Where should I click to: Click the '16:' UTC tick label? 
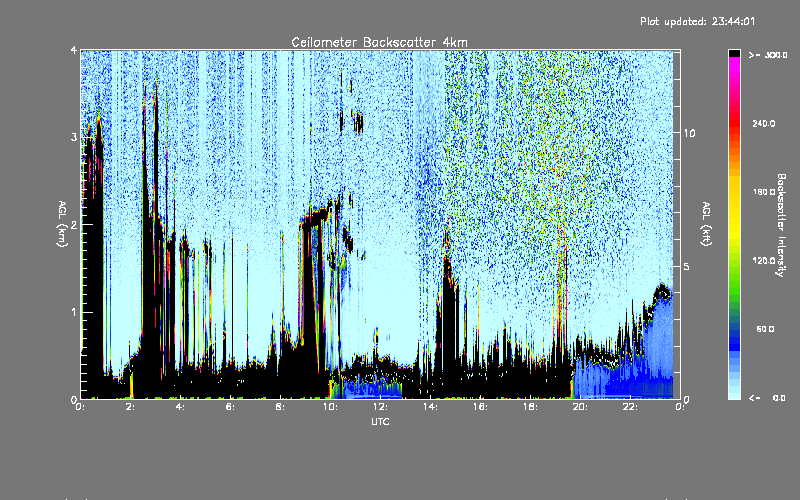[x=480, y=407]
